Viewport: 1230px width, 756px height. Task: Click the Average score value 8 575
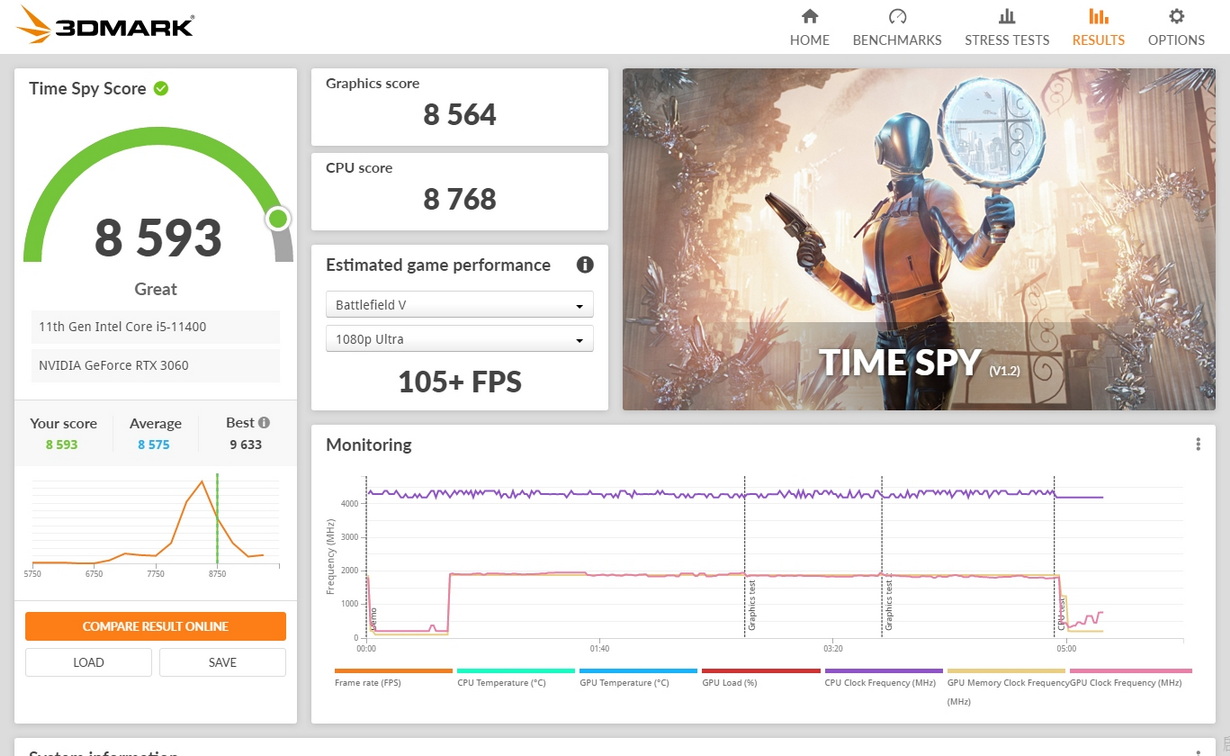pyautogui.click(x=154, y=444)
